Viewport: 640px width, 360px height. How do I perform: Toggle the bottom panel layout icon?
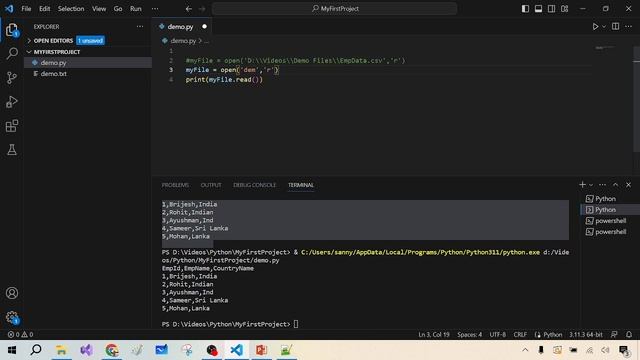(538, 9)
